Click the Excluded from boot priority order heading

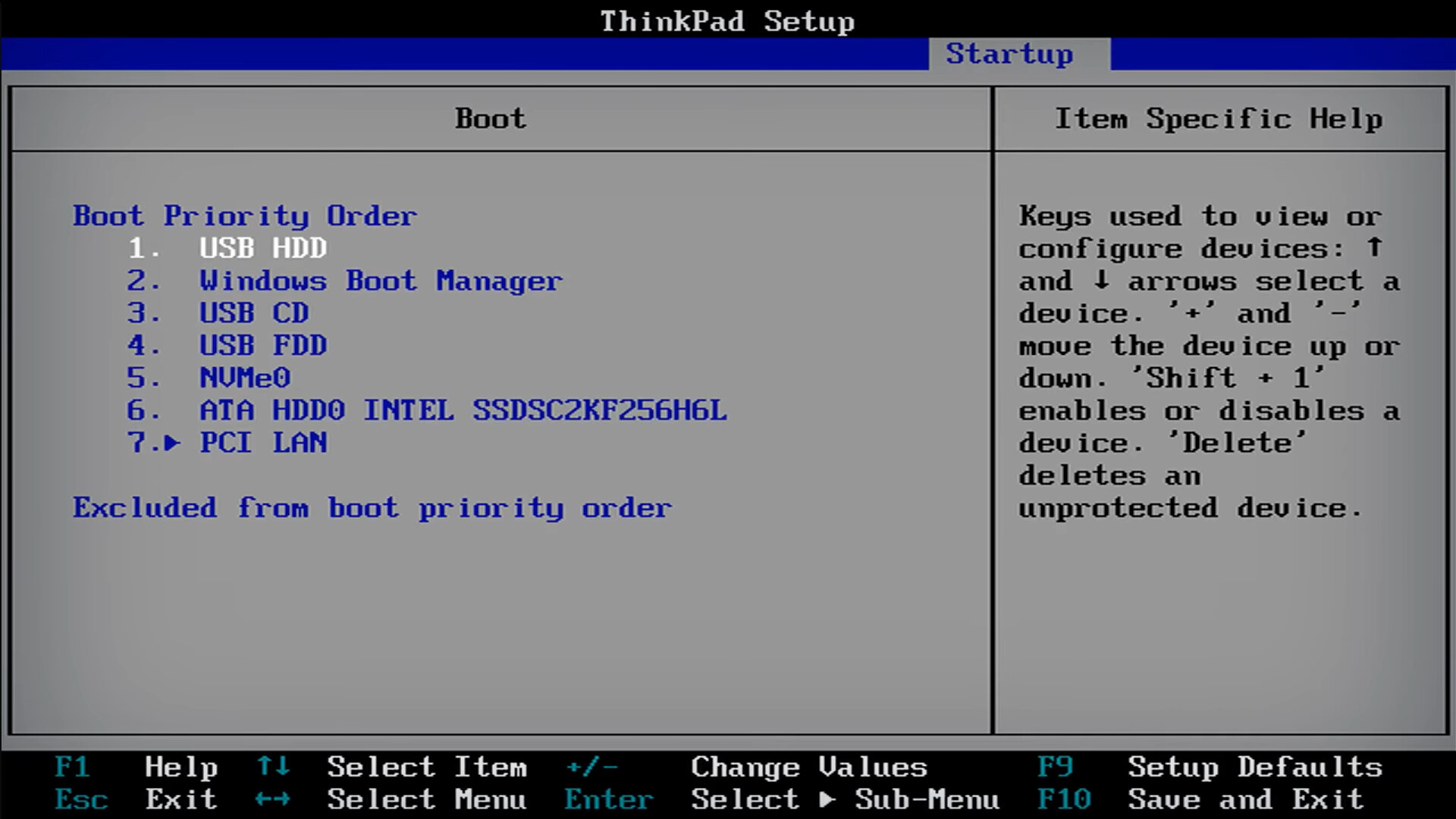(372, 508)
